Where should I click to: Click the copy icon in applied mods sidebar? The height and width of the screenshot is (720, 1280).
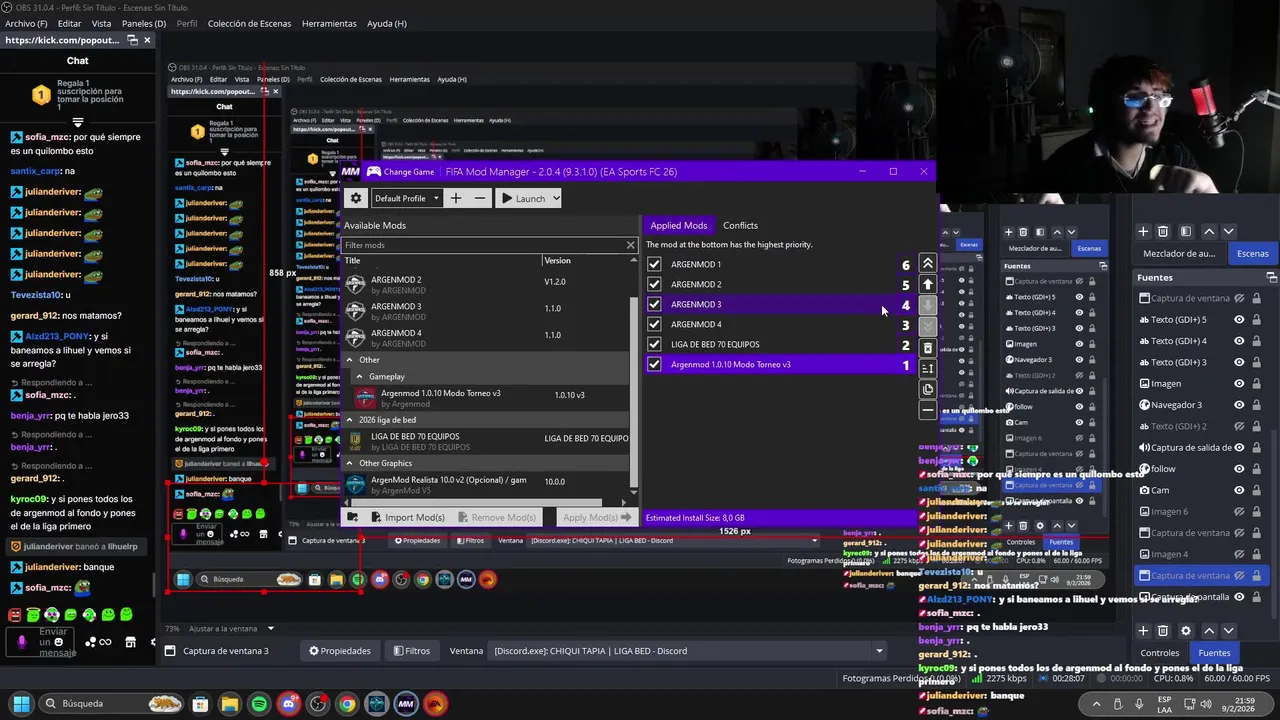tap(928, 389)
